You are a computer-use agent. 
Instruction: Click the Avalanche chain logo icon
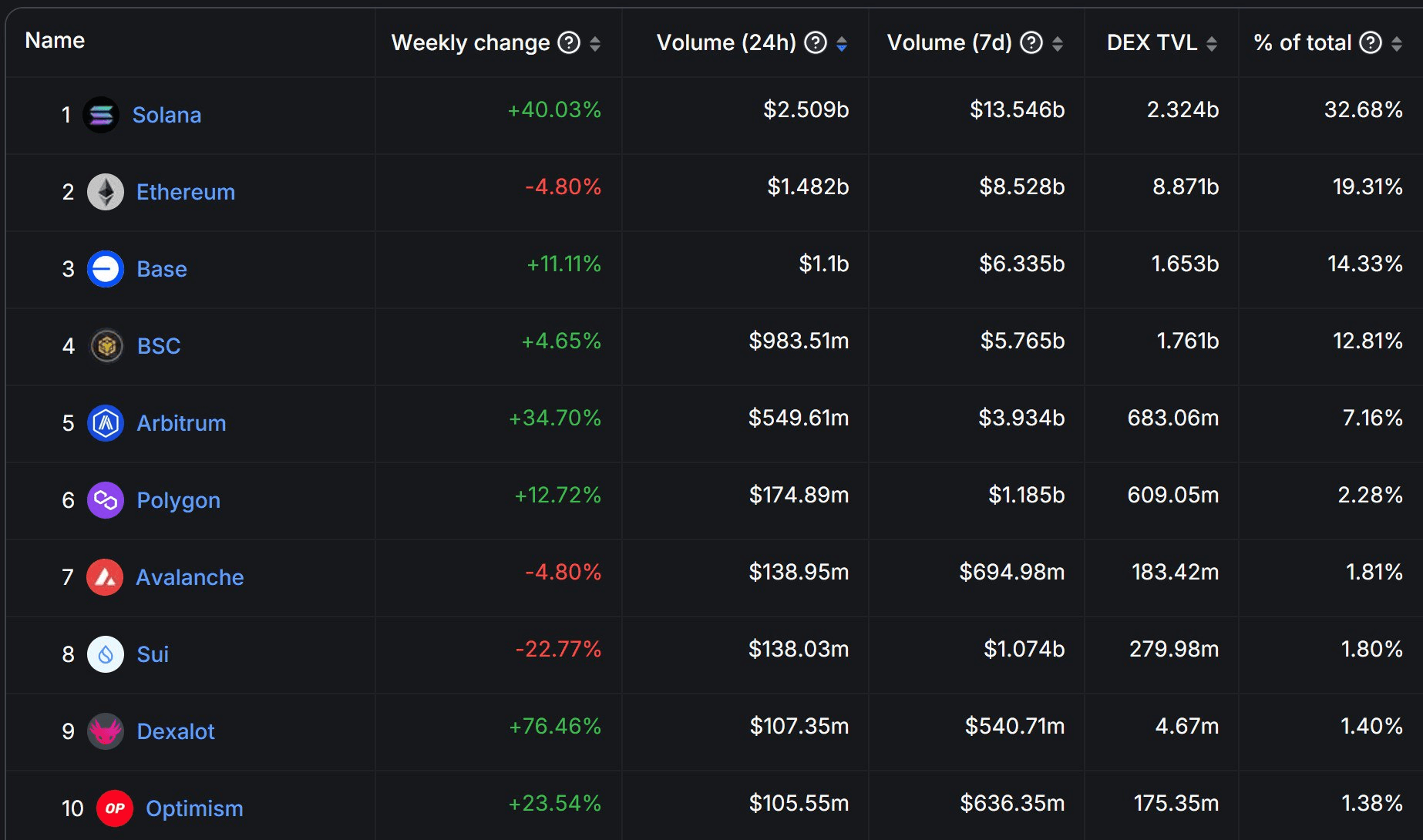tap(105, 577)
